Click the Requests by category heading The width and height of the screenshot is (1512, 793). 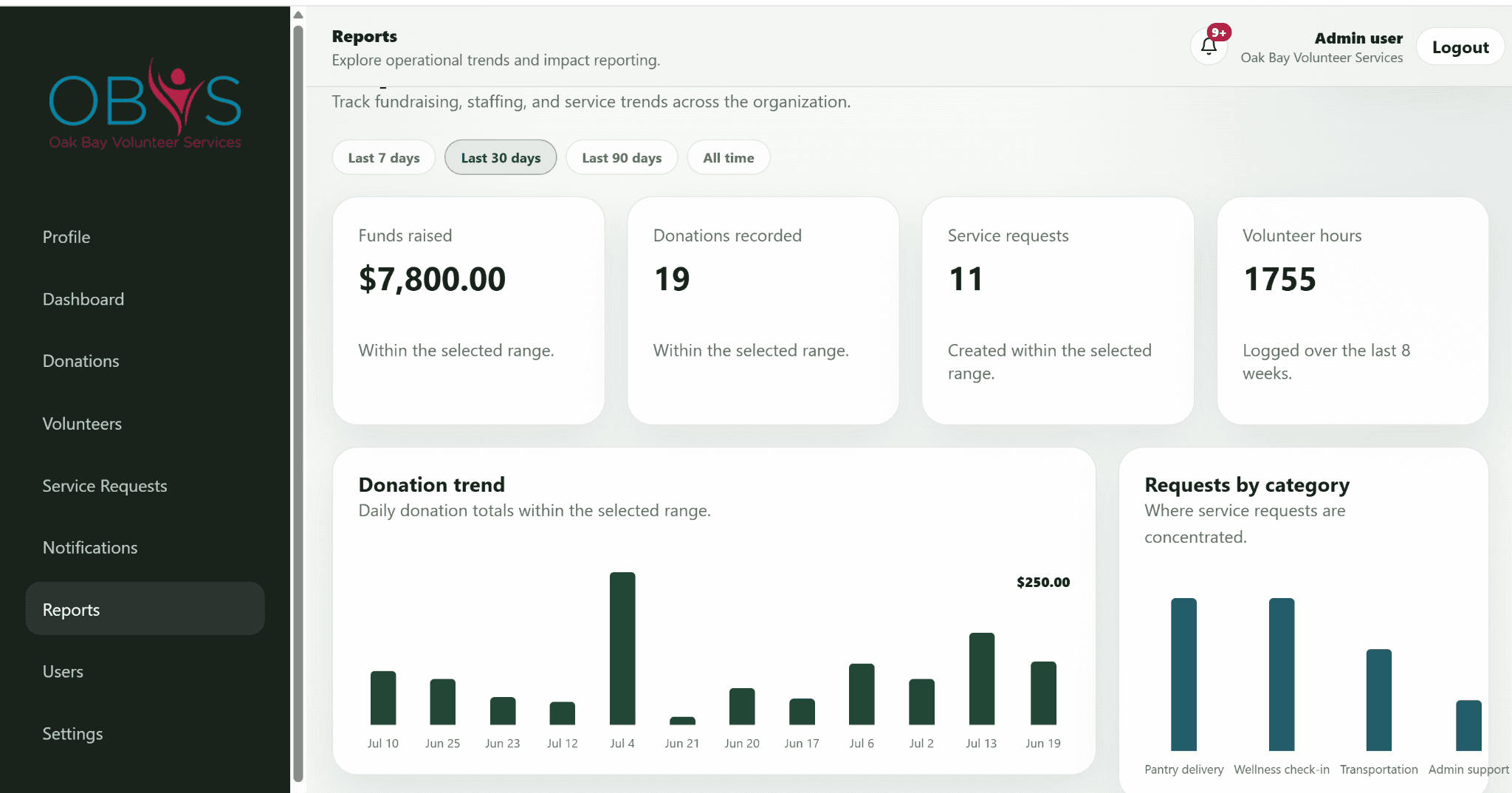1247,485
